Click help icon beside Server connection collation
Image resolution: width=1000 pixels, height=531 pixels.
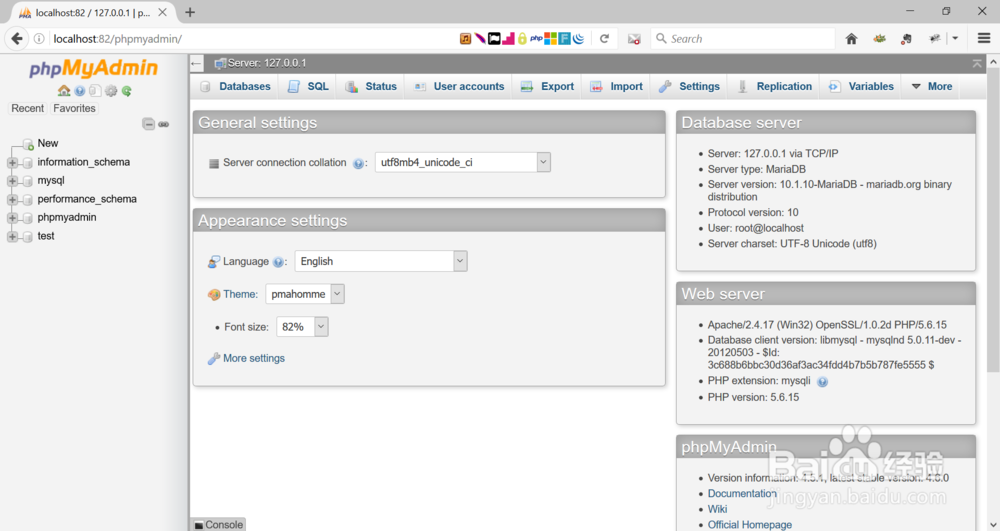tap(358, 164)
